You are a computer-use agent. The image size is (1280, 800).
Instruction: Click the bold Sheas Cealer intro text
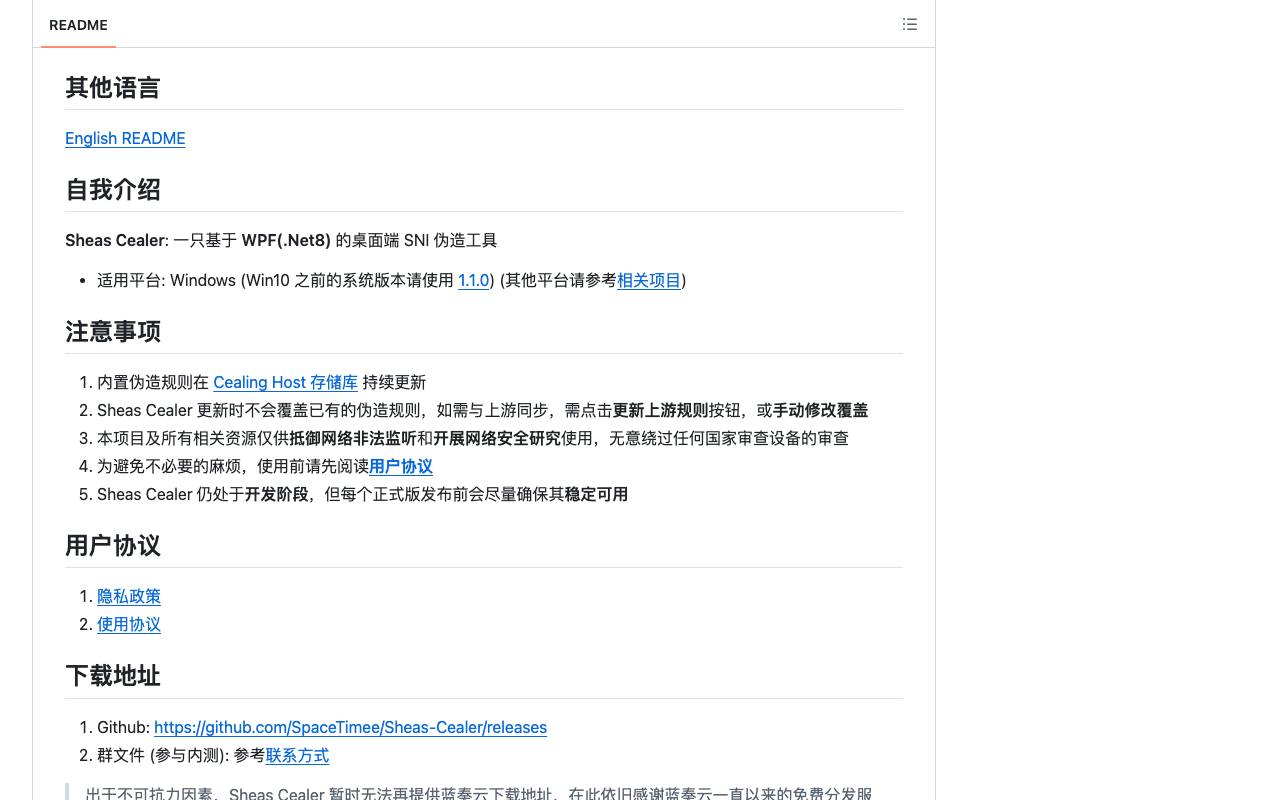[x=115, y=240]
